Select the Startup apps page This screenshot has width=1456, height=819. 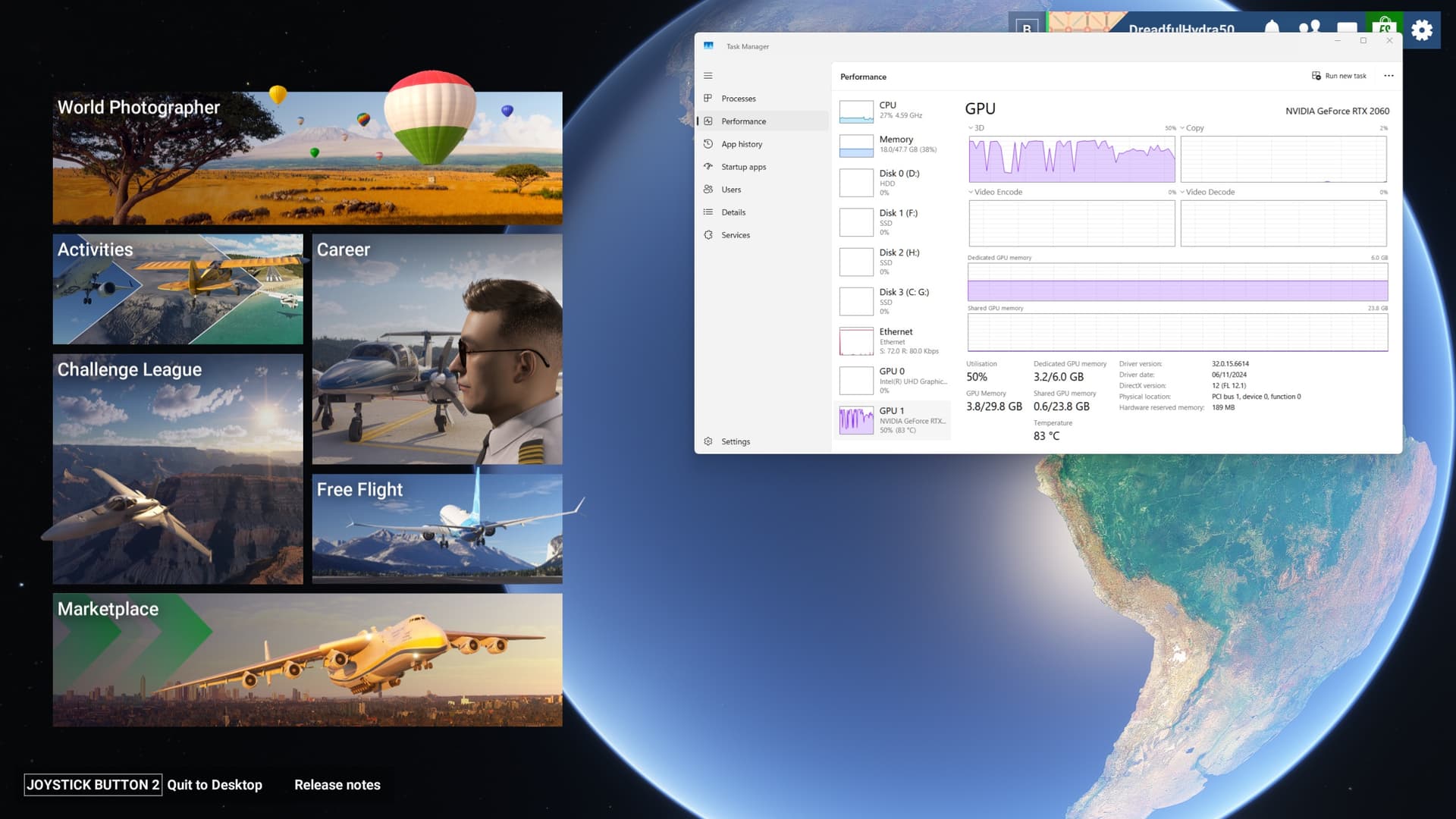coord(743,167)
